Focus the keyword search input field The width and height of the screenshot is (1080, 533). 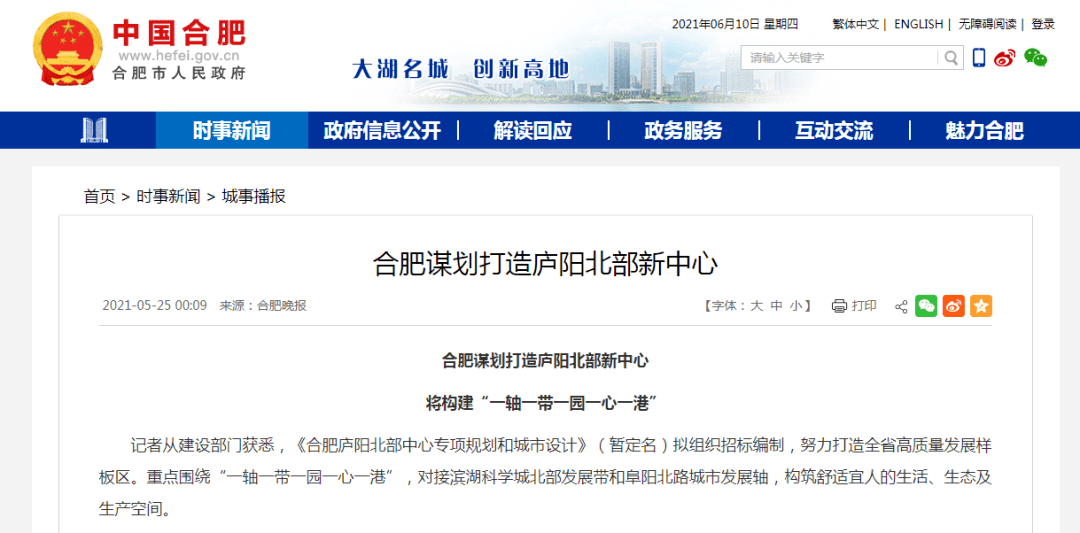tap(840, 58)
